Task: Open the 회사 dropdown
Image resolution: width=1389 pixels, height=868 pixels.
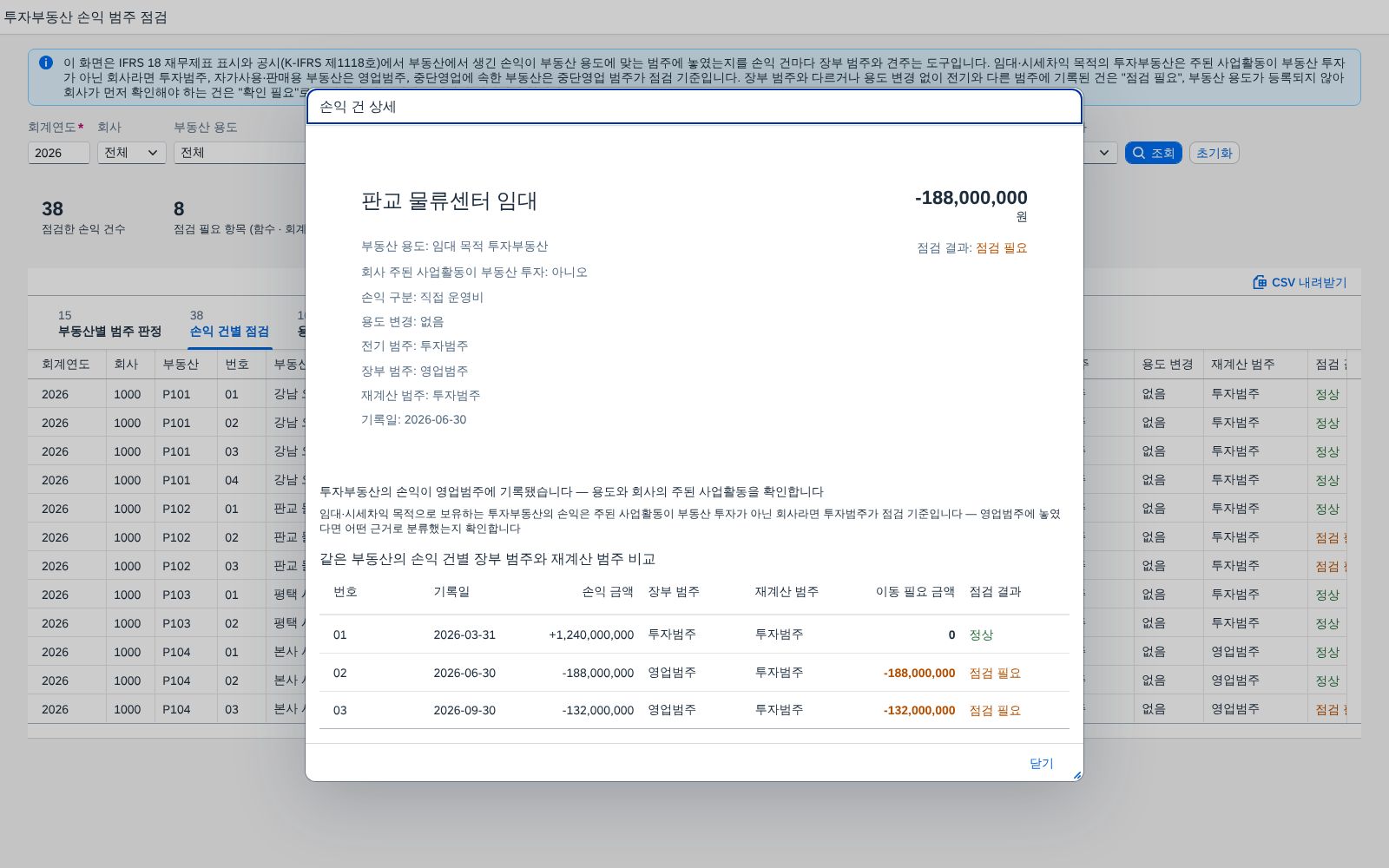Action: tap(131, 153)
